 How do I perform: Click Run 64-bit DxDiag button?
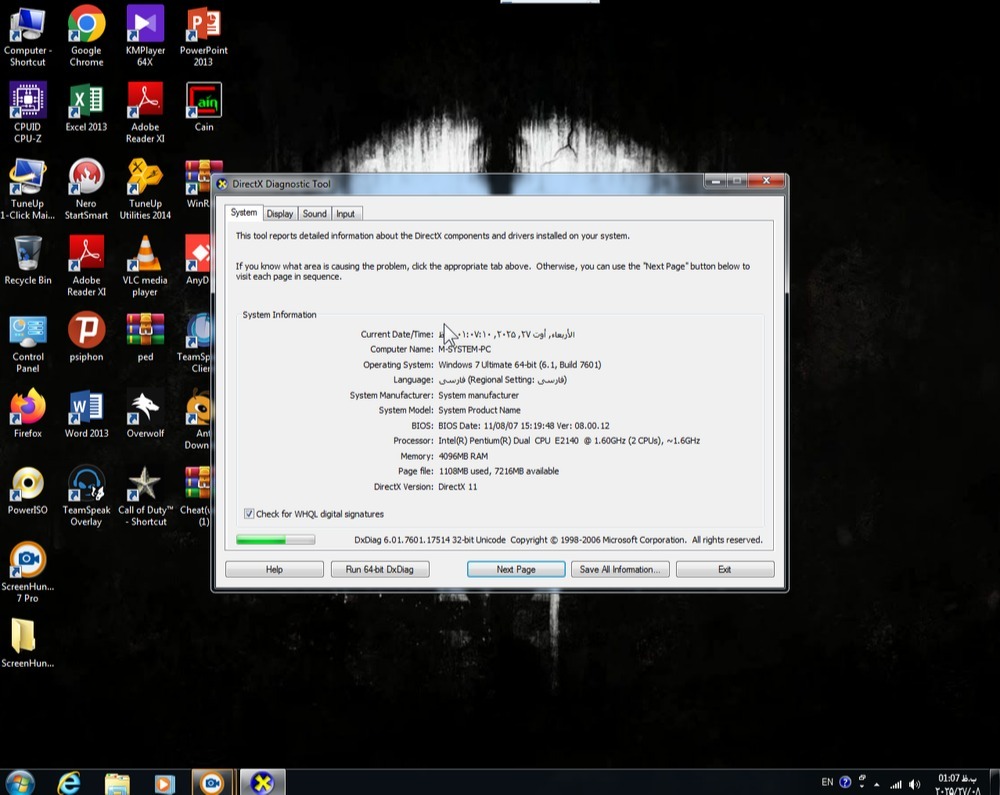[379, 569]
